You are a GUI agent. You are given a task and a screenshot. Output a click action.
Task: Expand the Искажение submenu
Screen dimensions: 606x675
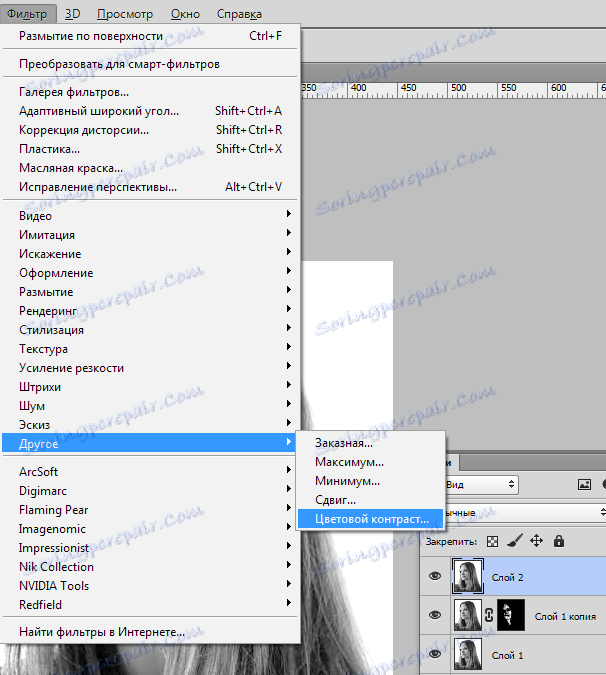click(x=149, y=254)
